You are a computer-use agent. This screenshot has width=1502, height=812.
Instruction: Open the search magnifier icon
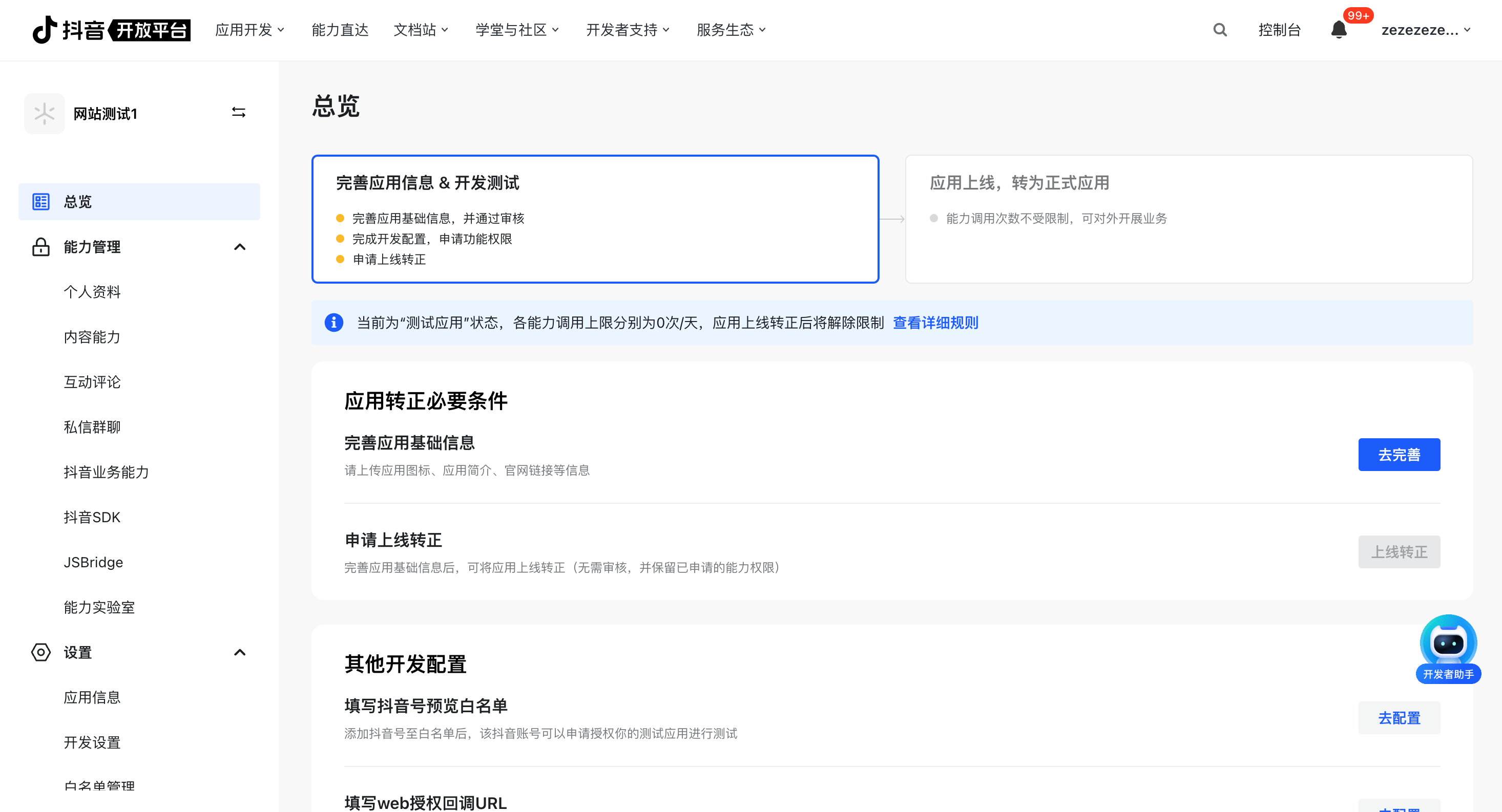point(1220,30)
